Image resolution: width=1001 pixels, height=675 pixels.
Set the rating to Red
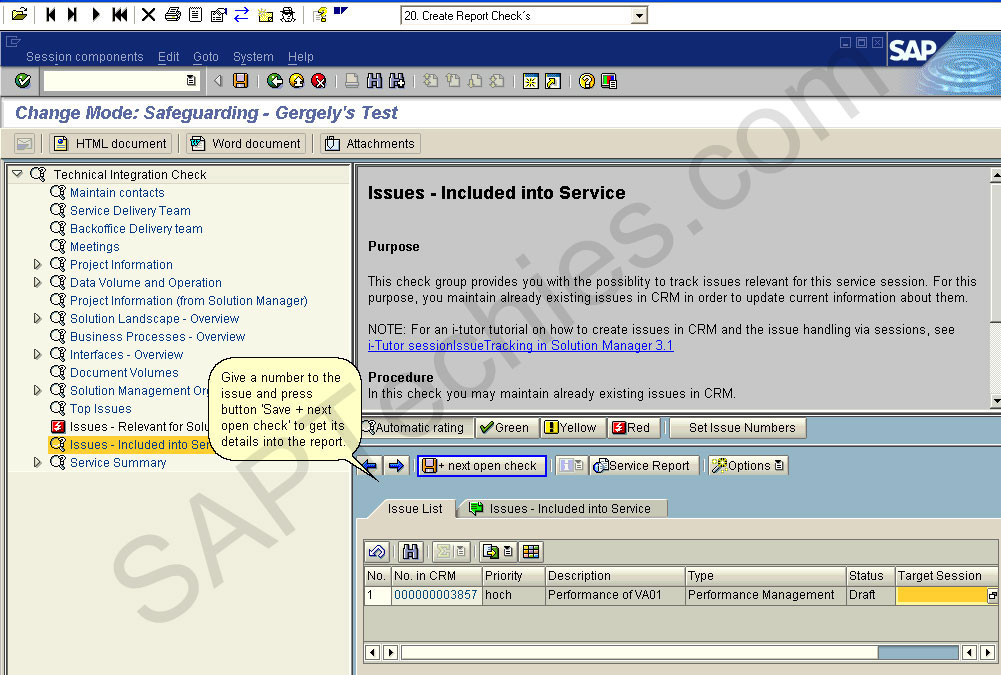click(633, 428)
